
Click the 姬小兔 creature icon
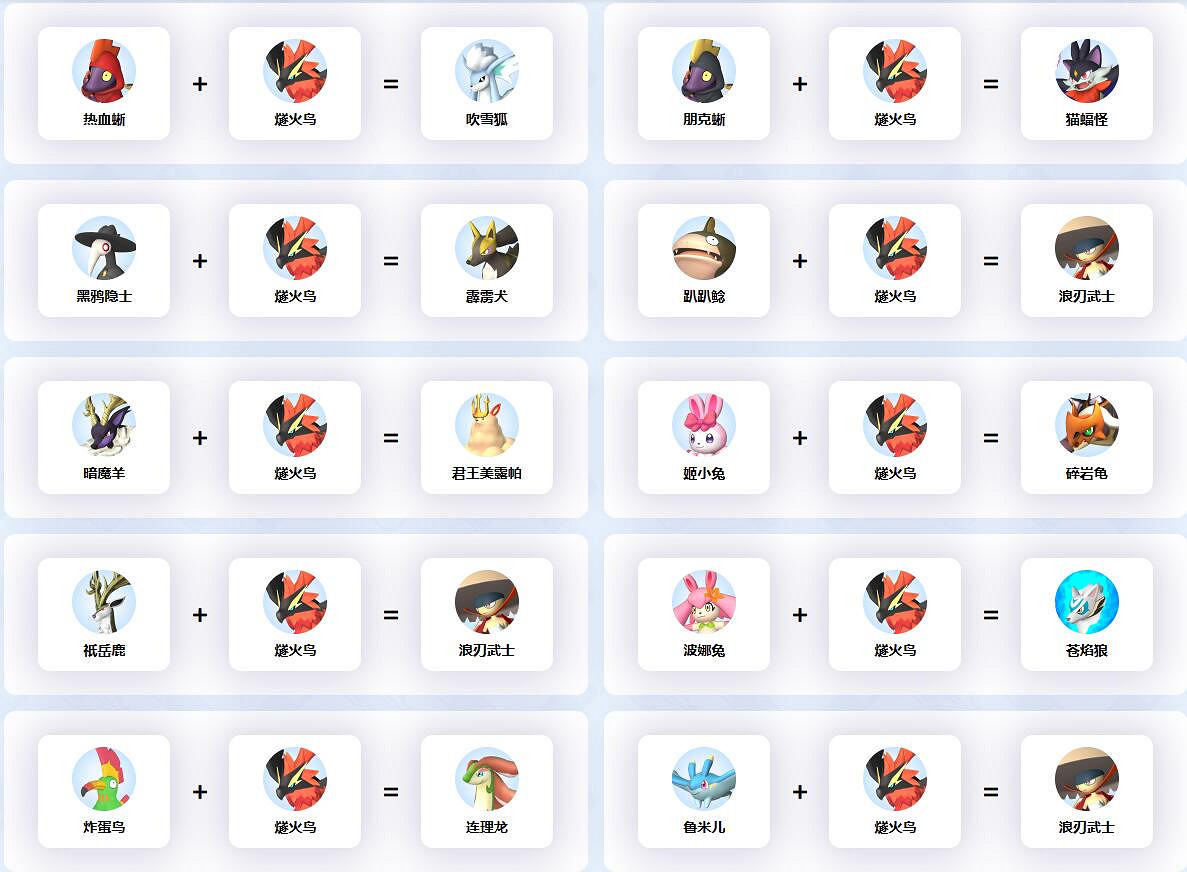pyautogui.click(x=704, y=425)
